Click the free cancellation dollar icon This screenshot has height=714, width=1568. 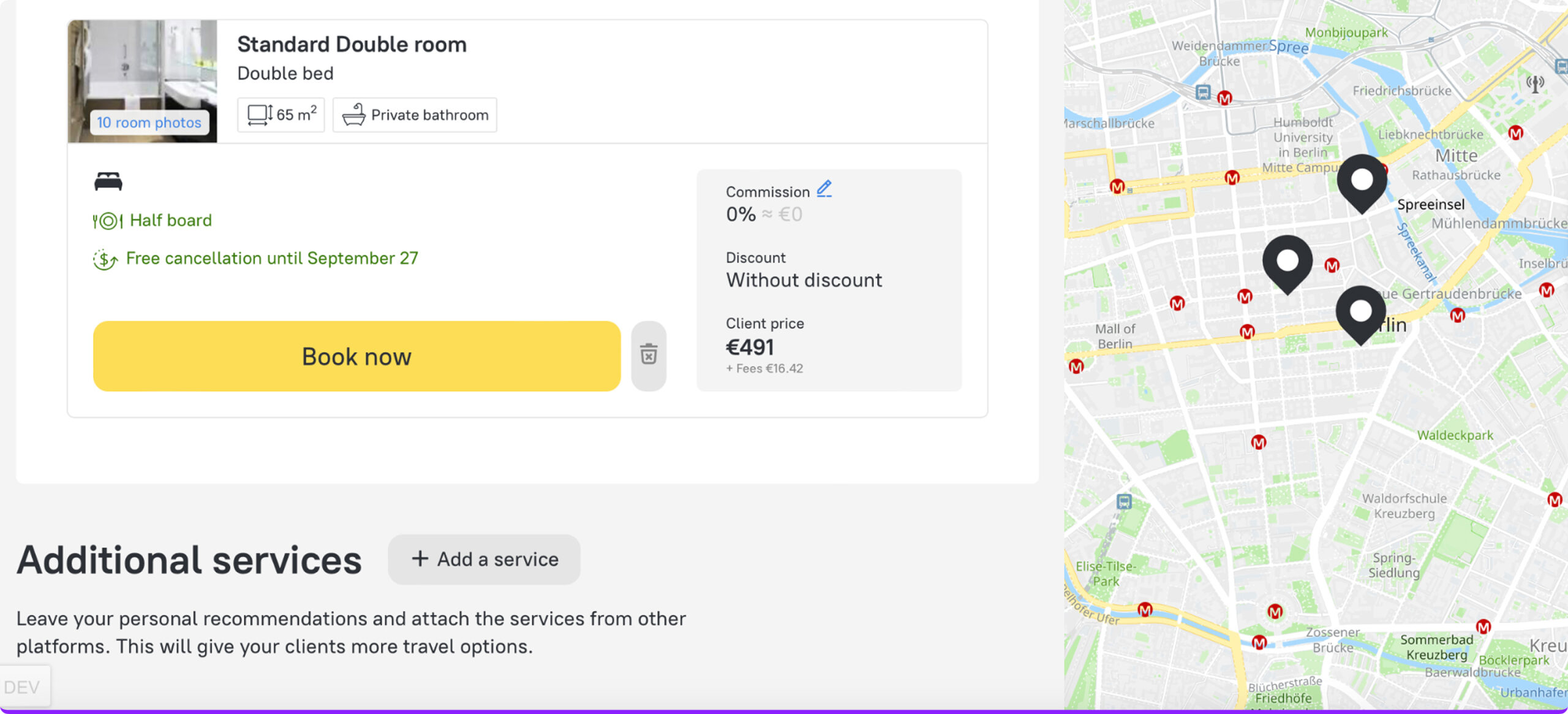(105, 259)
